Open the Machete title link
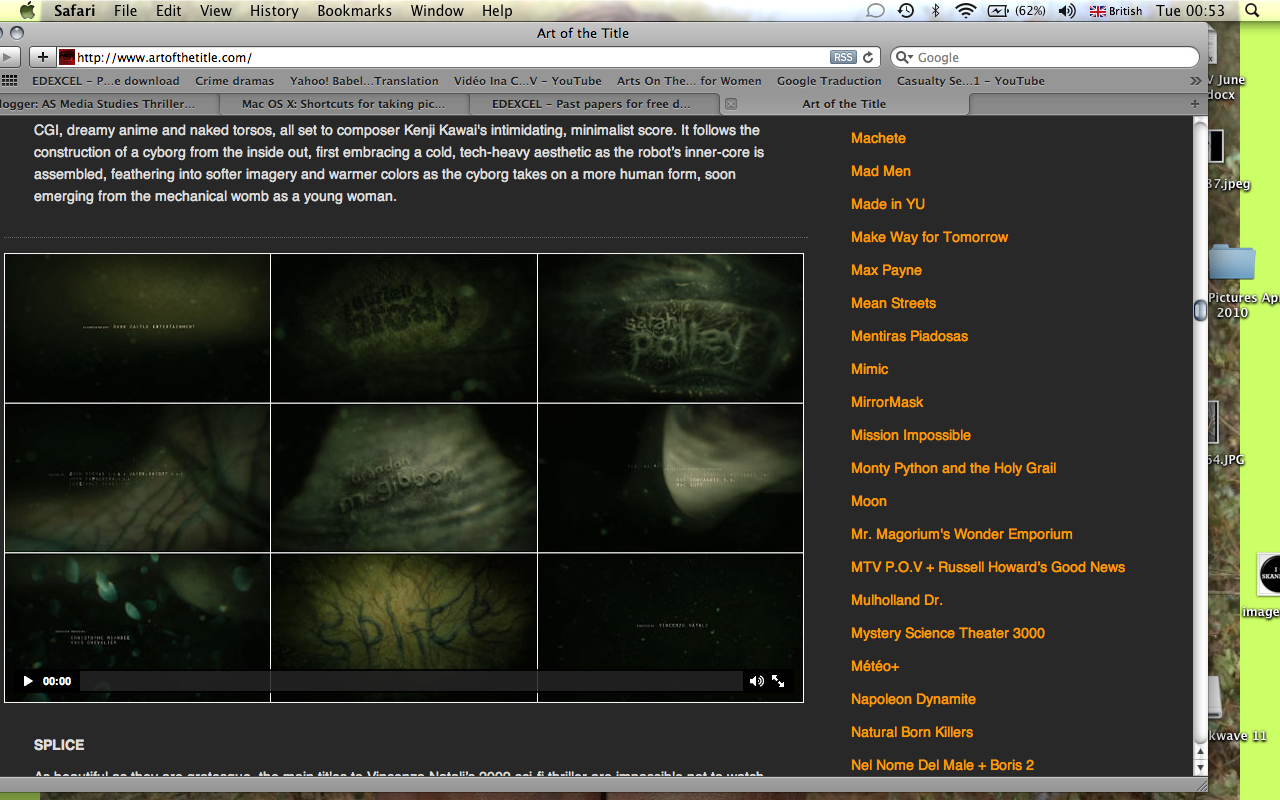Screen dimensions: 1280x800 [x=878, y=138]
